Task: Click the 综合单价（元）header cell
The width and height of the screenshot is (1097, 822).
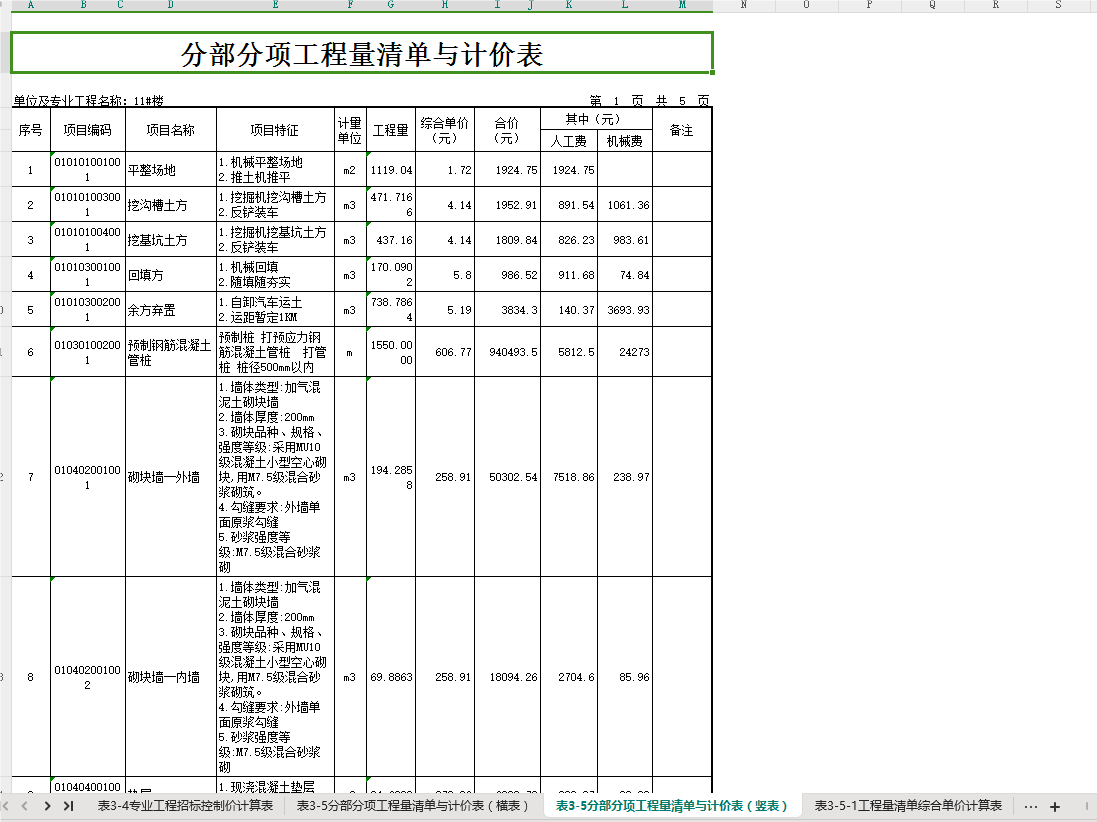Action: tap(445, 130)
